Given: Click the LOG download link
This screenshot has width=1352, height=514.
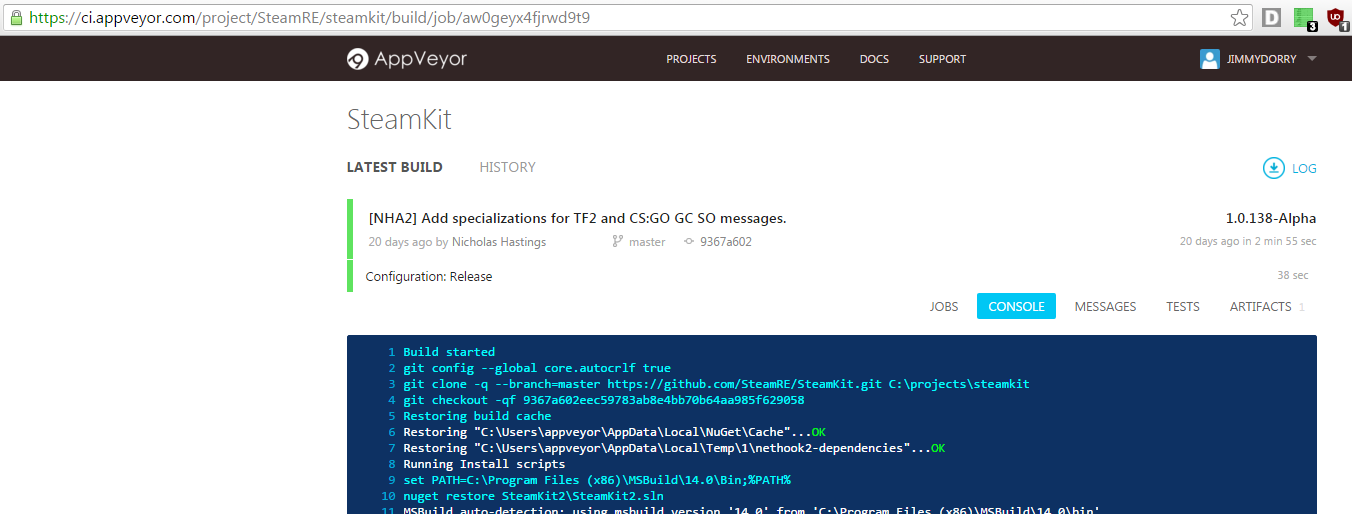Looking at the screenshot, I should 1304,168.
